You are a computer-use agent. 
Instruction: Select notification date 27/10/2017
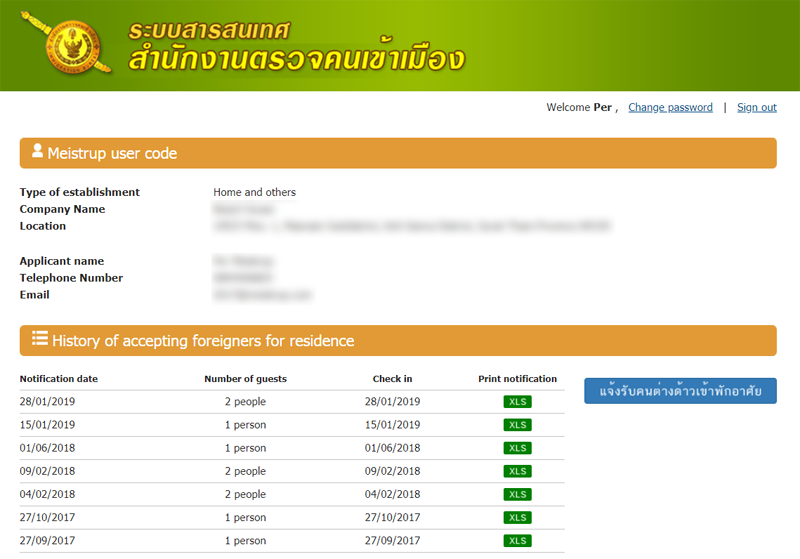point(47,517)
